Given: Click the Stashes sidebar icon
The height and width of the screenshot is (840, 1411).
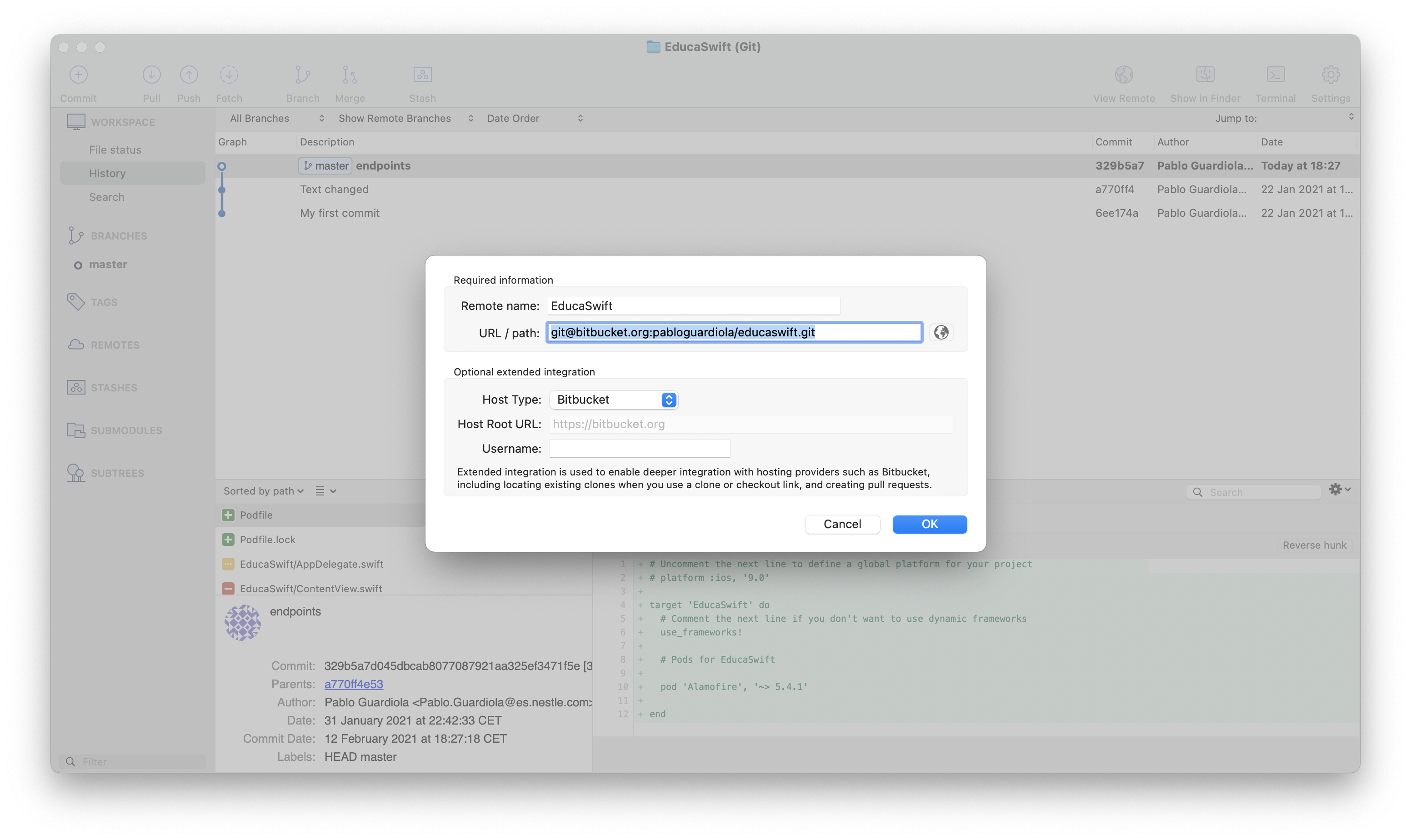Looking at the screenshot, I should point(76,387).
